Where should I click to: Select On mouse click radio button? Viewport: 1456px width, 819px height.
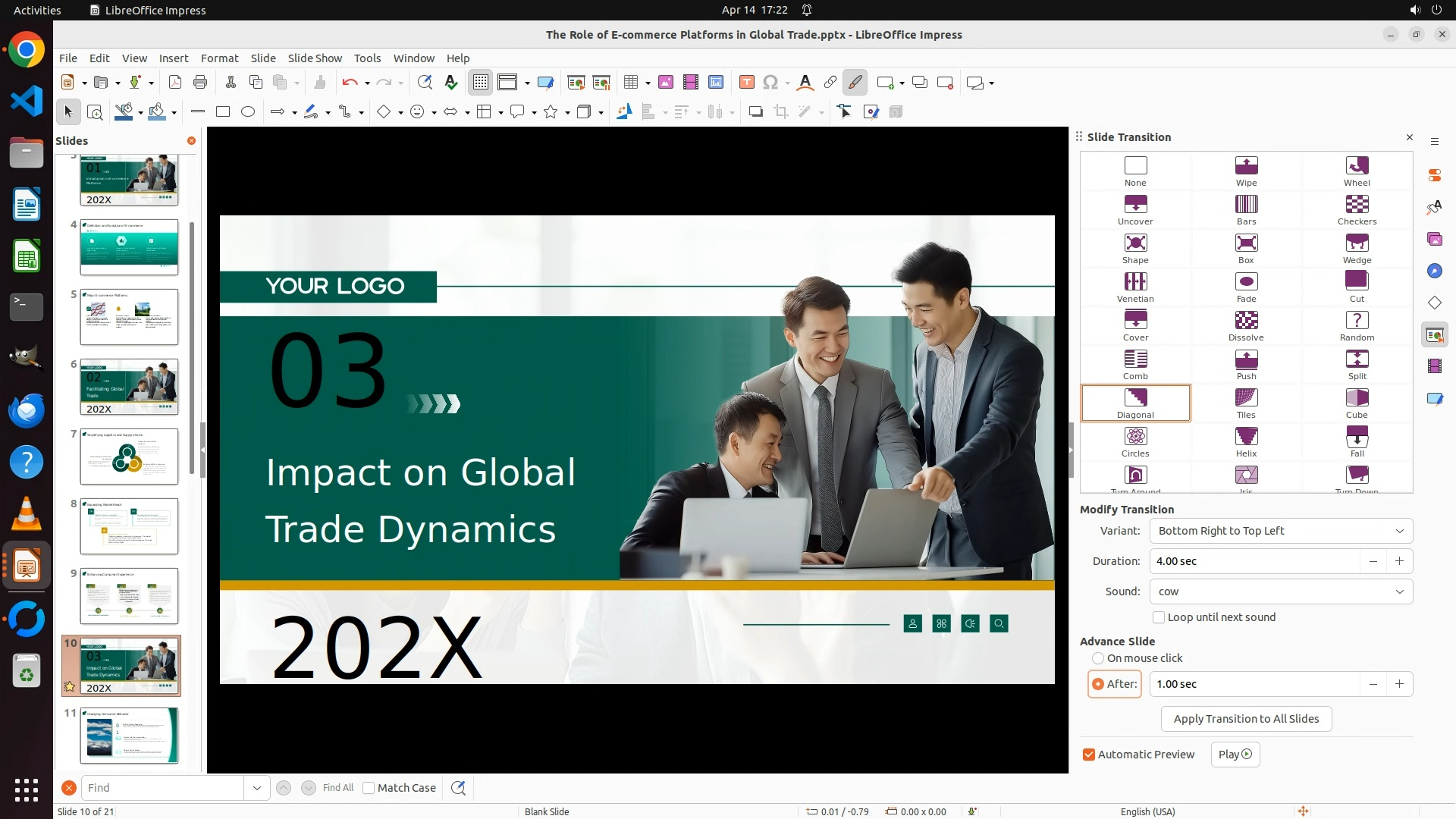click(x=1098, y=658)
